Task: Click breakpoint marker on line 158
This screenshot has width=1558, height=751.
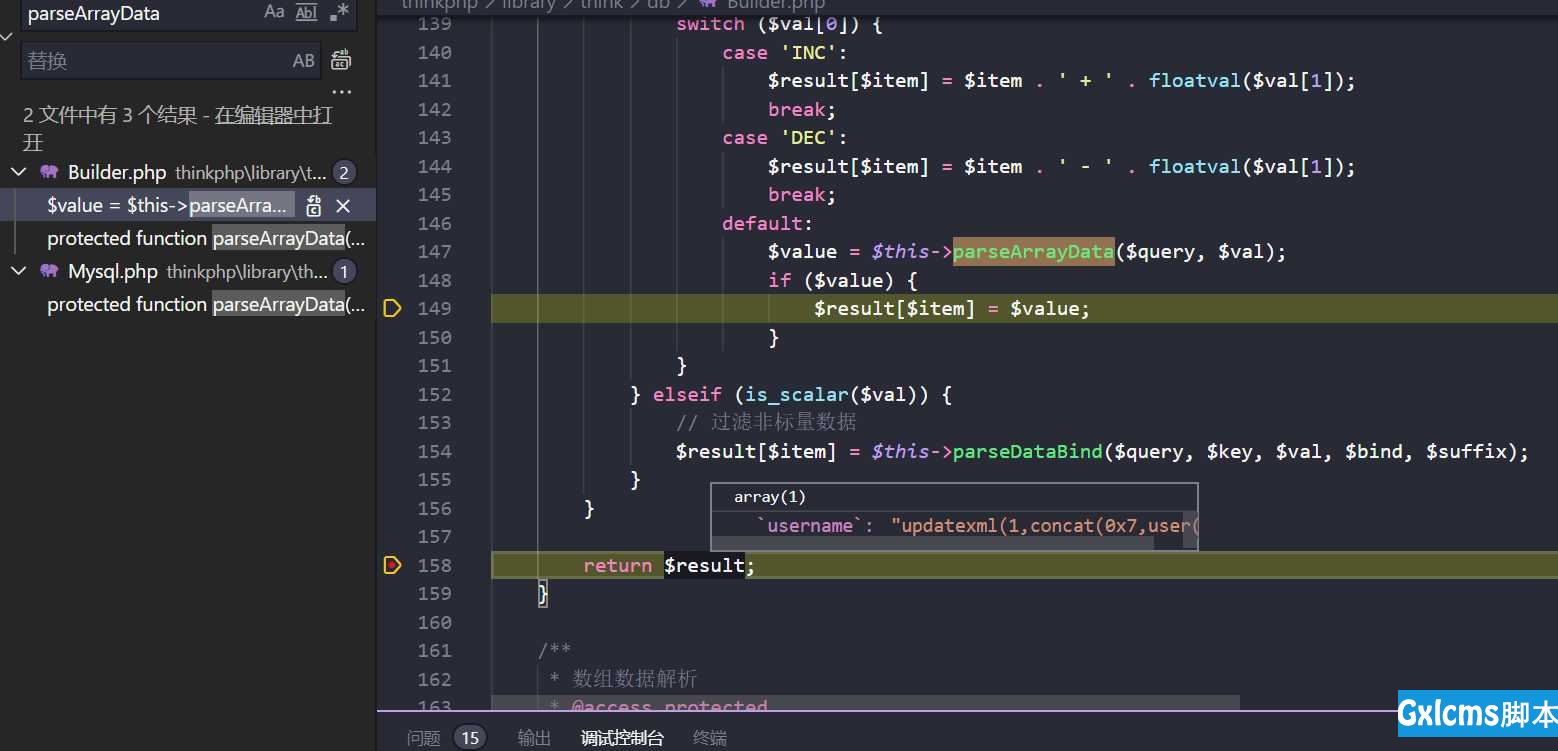Action: coord(392,565)
